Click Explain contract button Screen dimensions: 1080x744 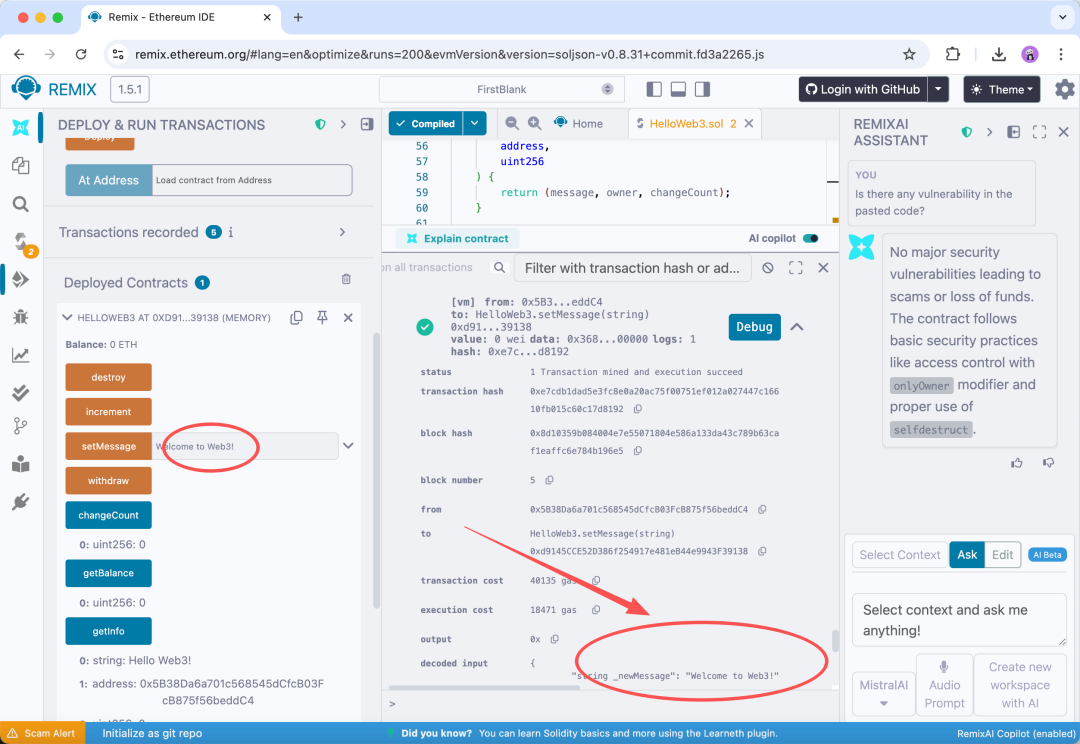click(x=457, y=238)
